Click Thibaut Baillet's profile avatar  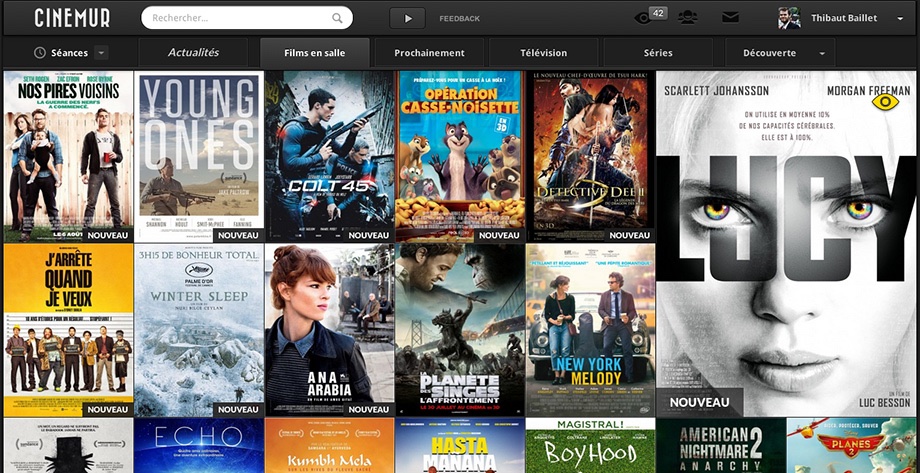[789, 18]
